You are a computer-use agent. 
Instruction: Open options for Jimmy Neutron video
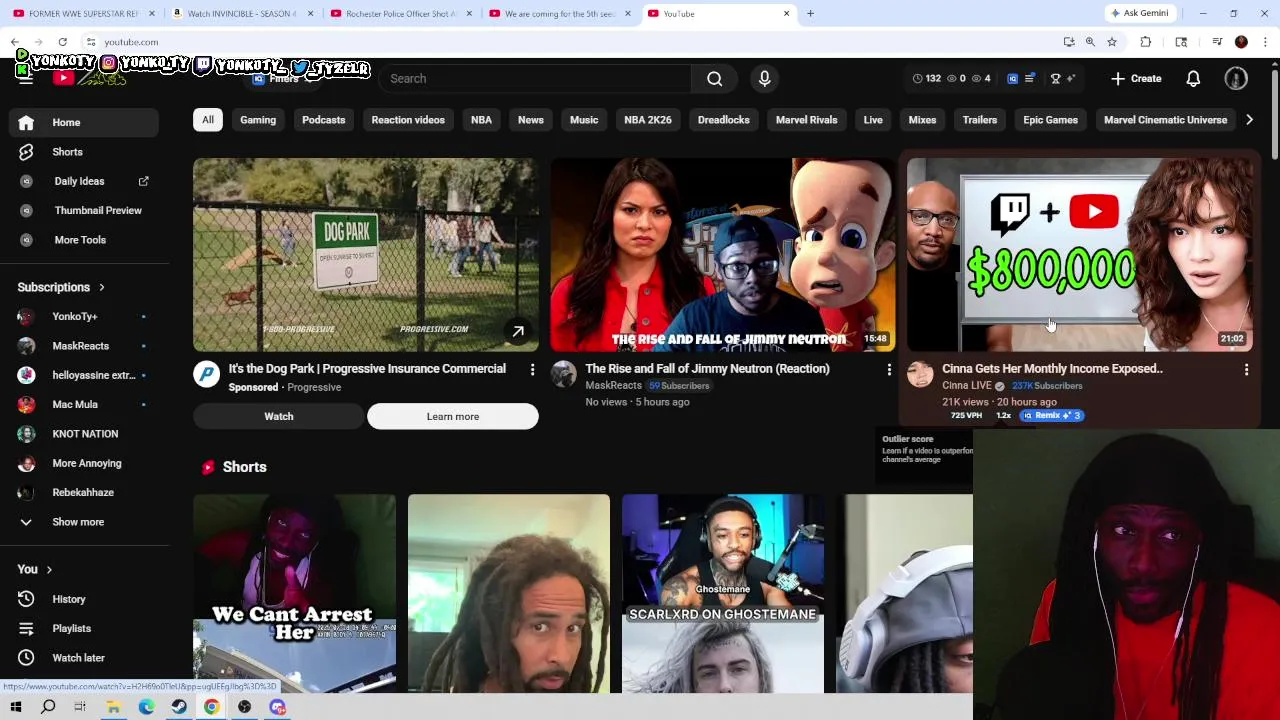point(889,370)
